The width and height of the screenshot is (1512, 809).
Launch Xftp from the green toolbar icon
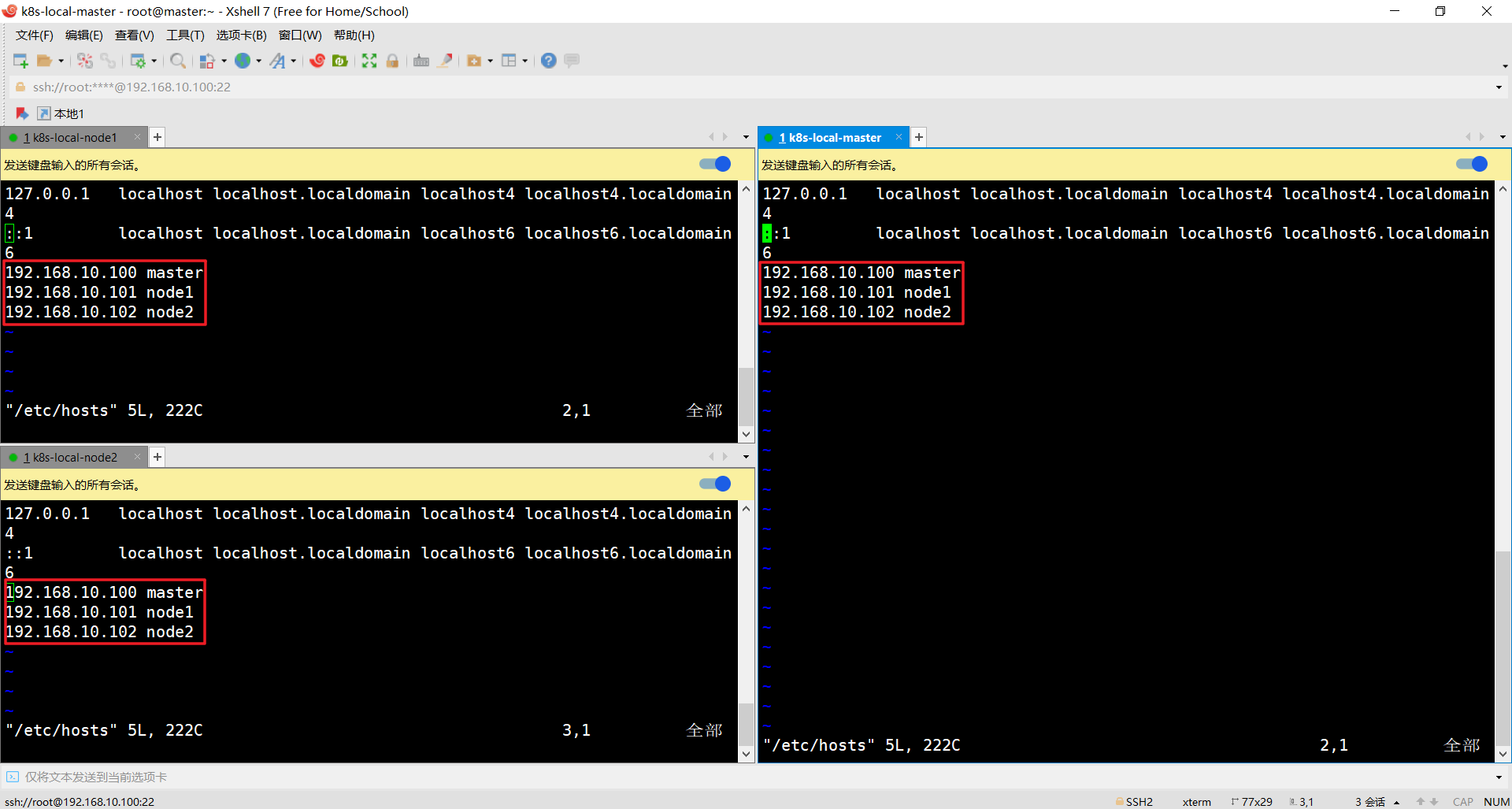point(340,61)
